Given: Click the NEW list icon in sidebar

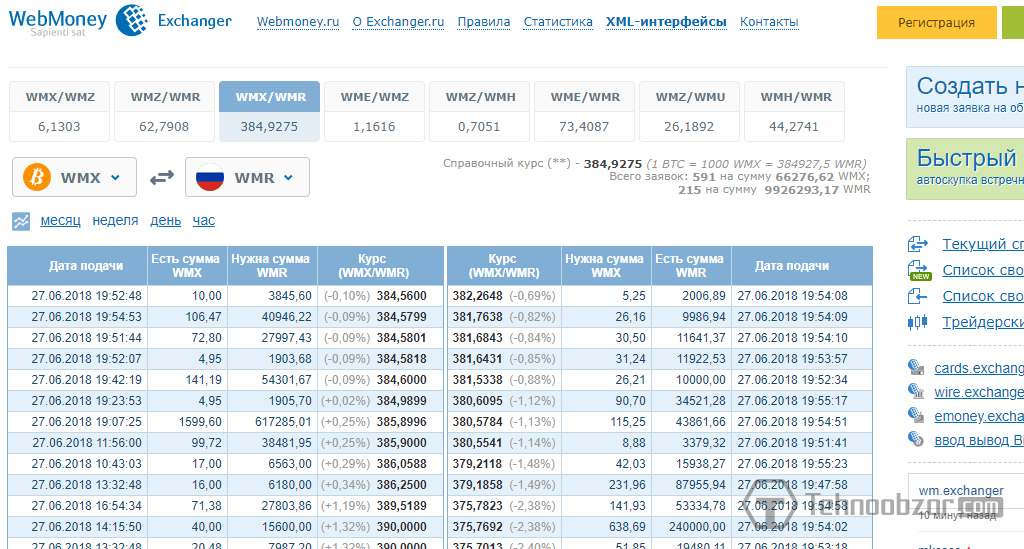Looking at the screenshot, I should click(919, 270).
